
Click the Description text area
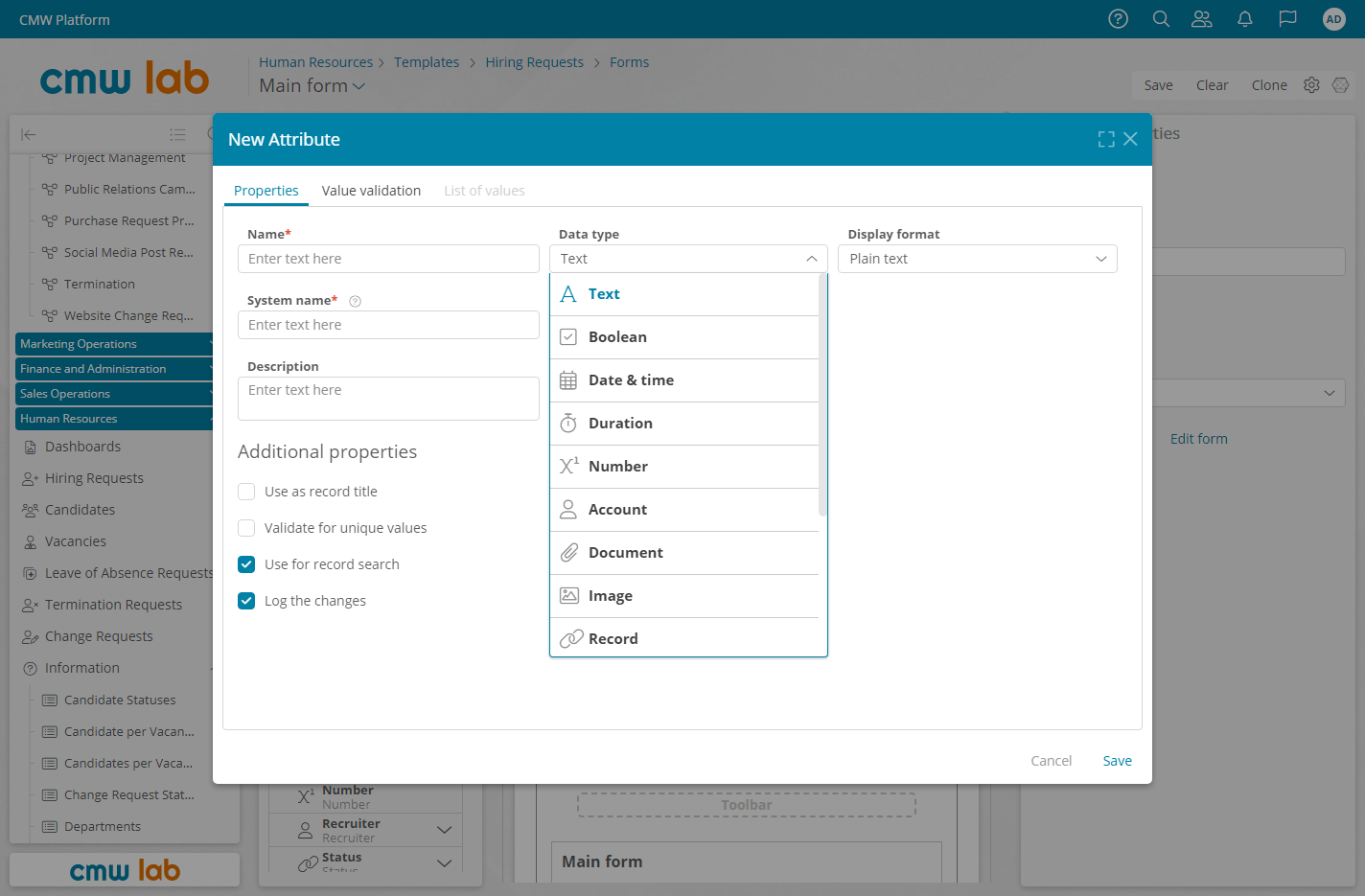tap(388, 399)
